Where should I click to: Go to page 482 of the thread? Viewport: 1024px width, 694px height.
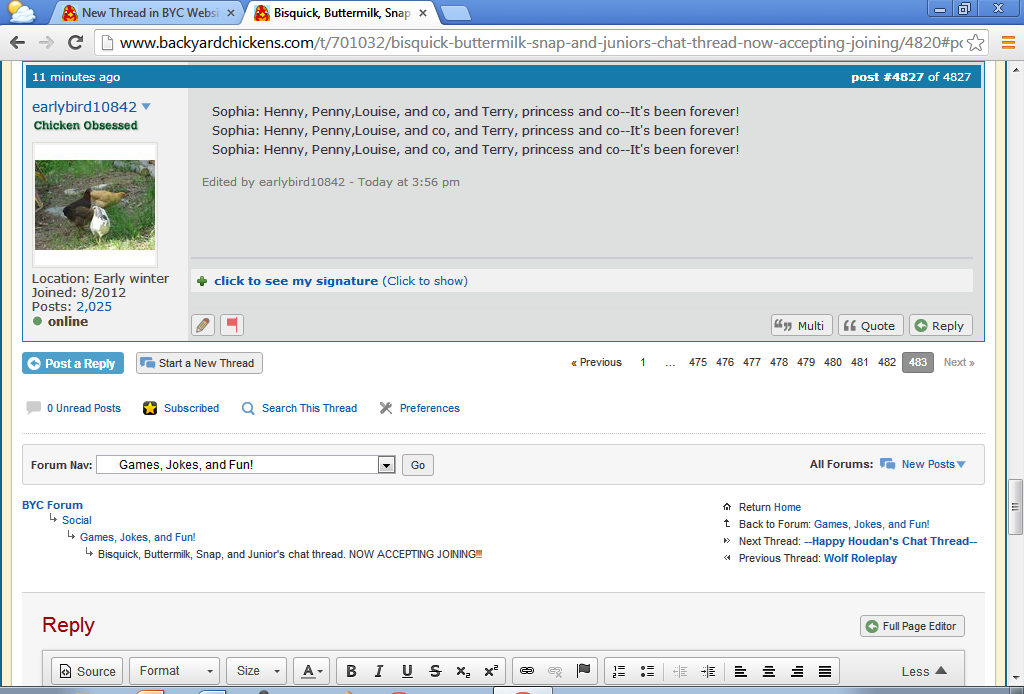[887, 363]
